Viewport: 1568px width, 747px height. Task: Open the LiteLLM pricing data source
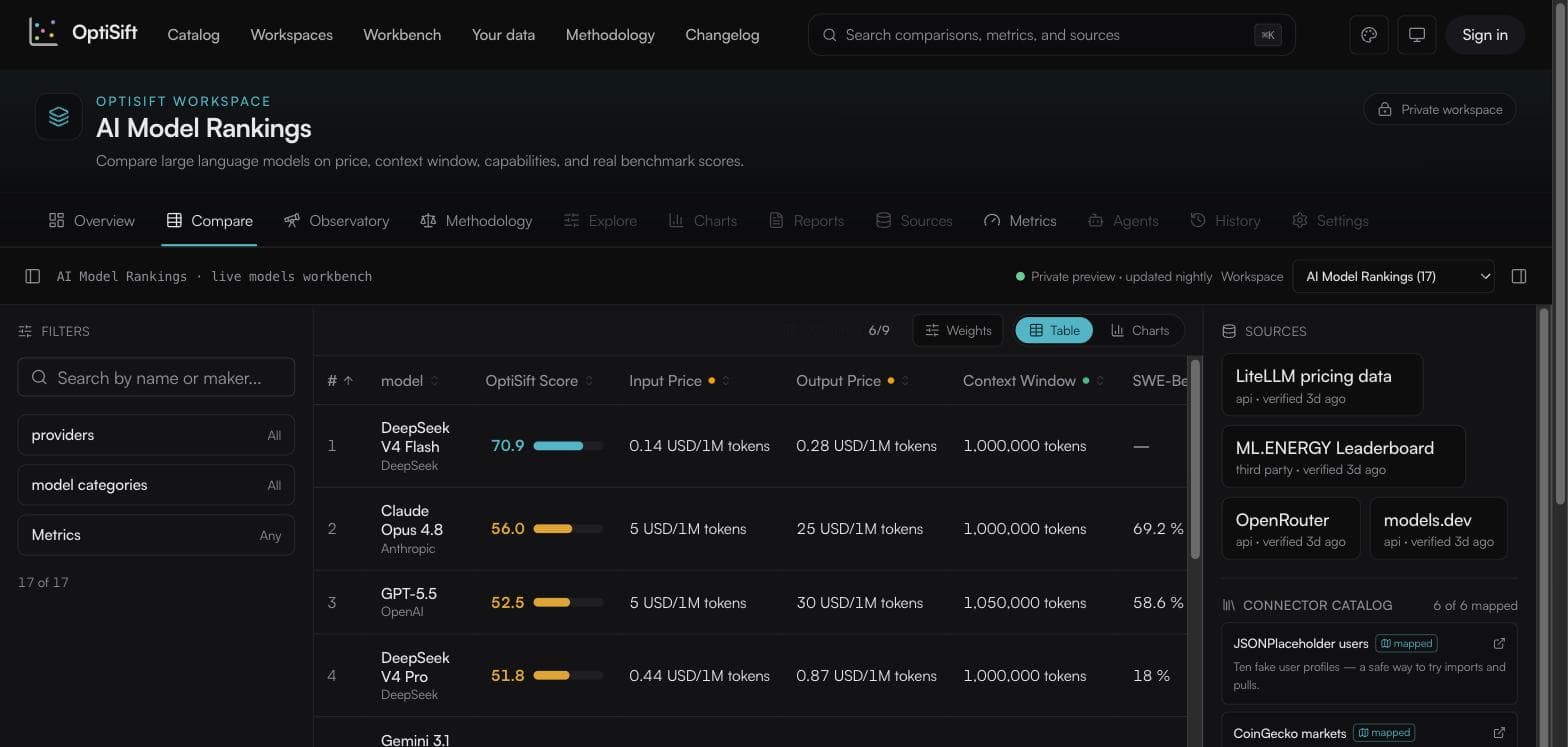point(1322,385)
